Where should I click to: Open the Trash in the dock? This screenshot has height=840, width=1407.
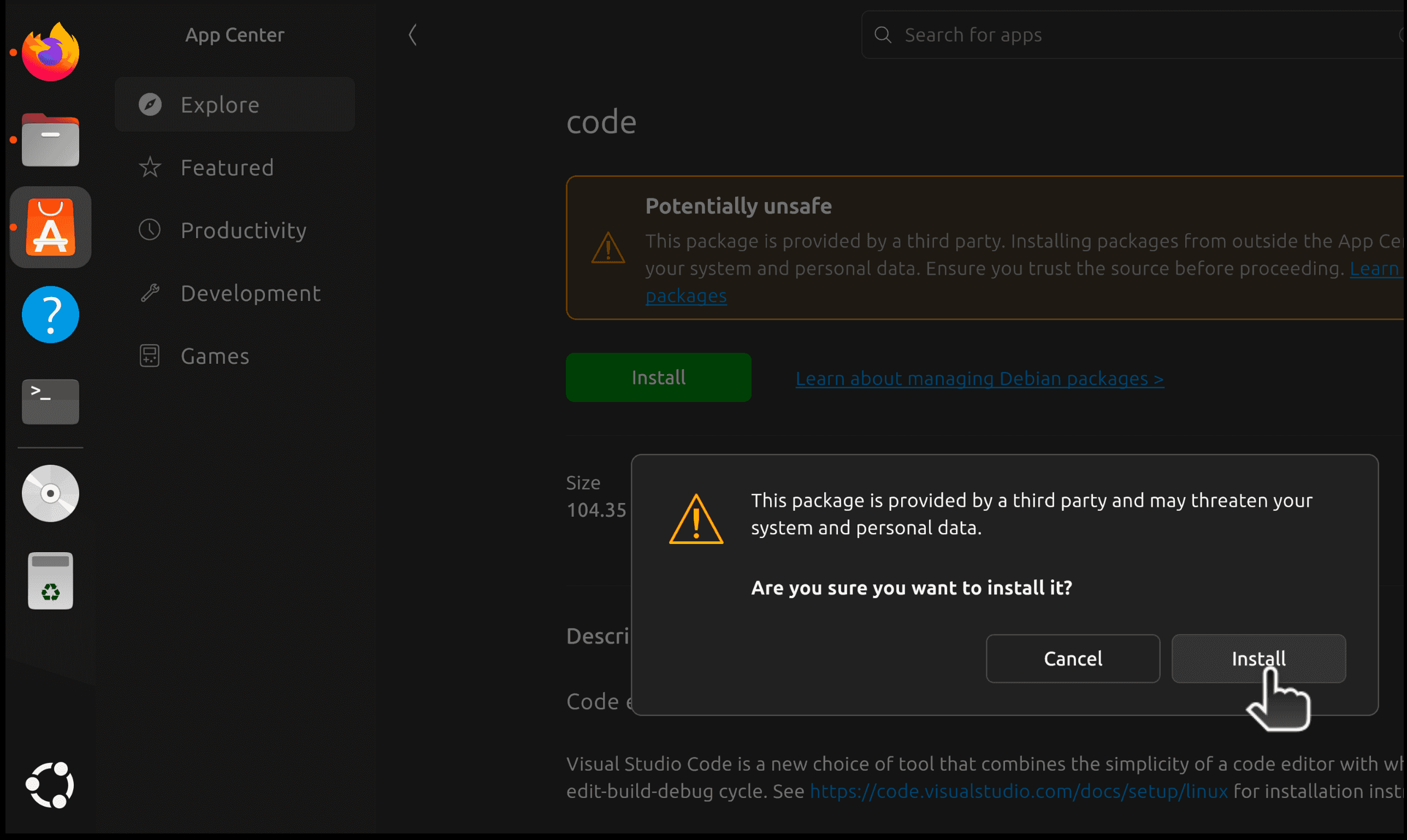(50, 581)
